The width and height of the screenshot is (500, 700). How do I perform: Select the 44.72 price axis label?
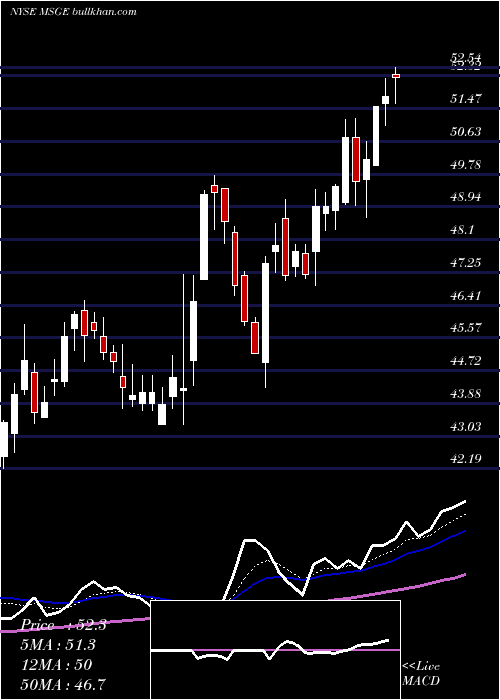pos(466,361)
